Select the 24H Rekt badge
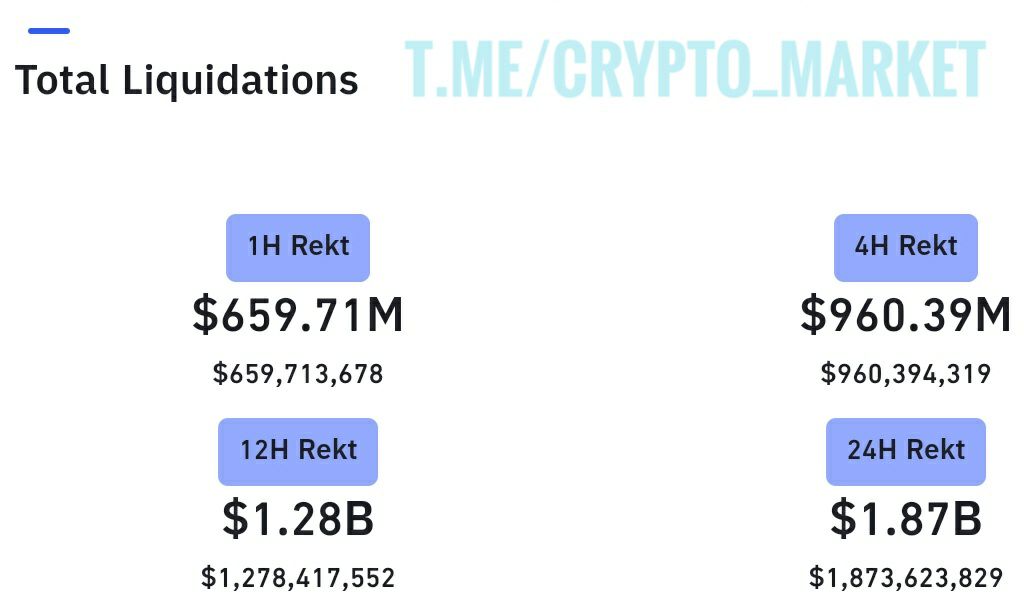Image resolution: width=1024 pixels, height=610 pixels. [x=906, y=451]
